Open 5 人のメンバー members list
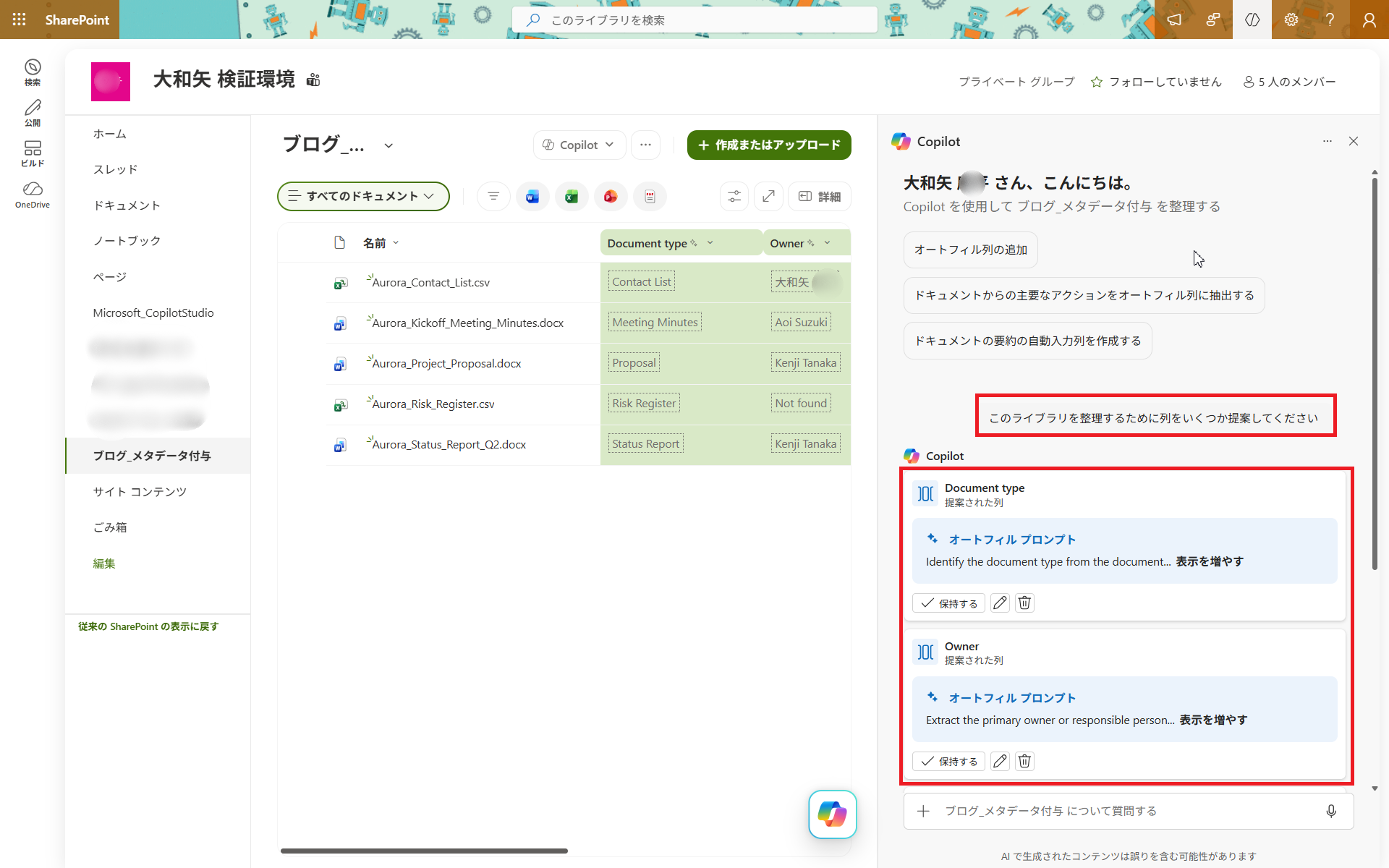1389x868 pixels. (1289, 82)
